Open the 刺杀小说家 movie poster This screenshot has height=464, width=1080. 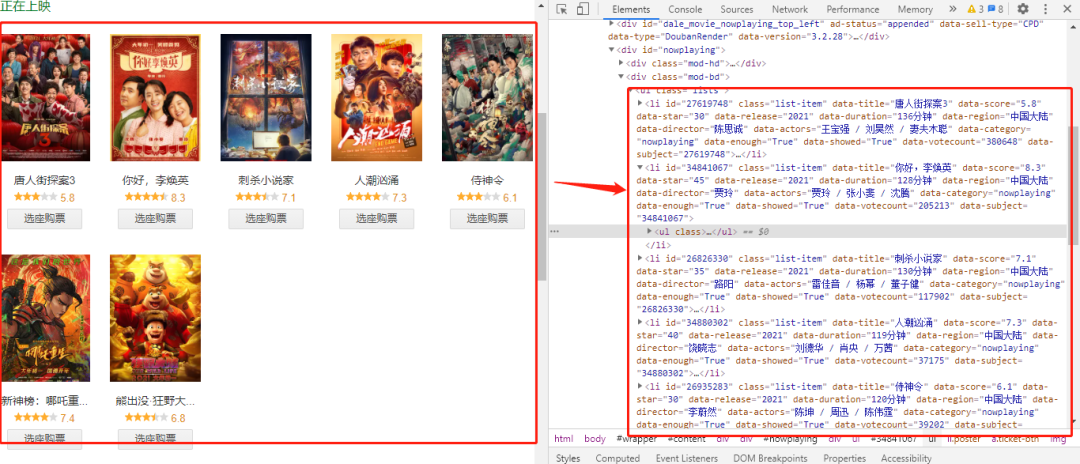[266, 98]
